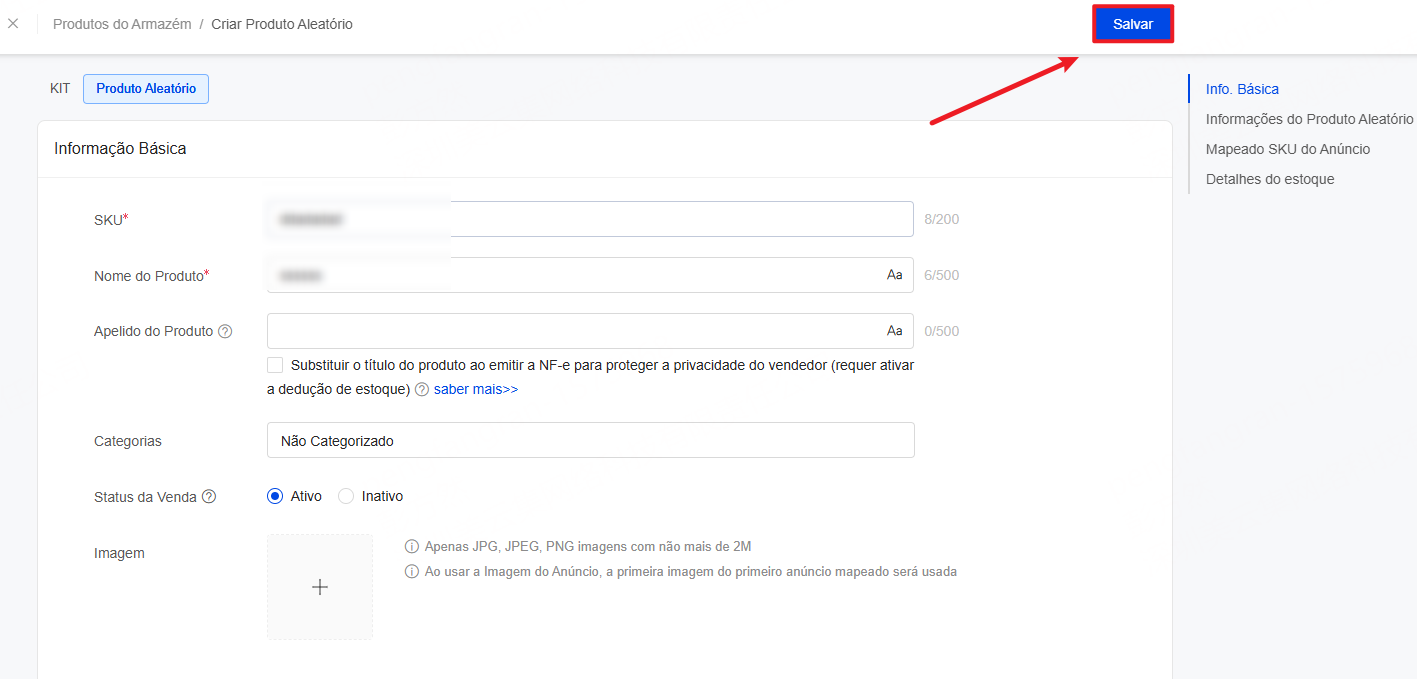Open the Categorias dropdown
The width and height of the screenshot is (1417, 679).
tap(591, 440)
